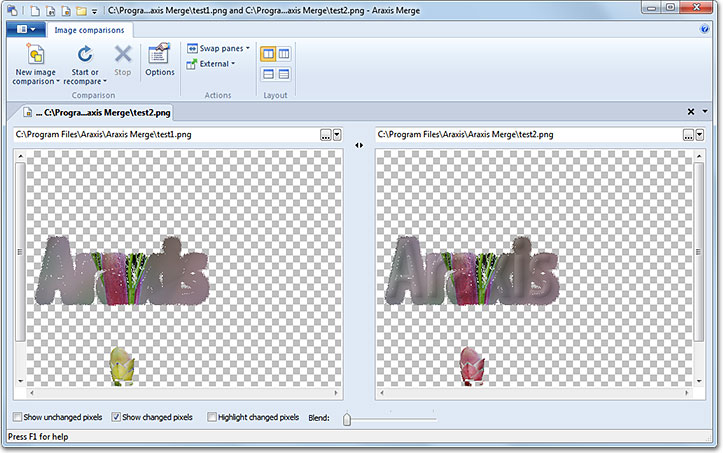Click right pane scroll down arrow
Screen dimensions: 723x453
tap(699, 381)
